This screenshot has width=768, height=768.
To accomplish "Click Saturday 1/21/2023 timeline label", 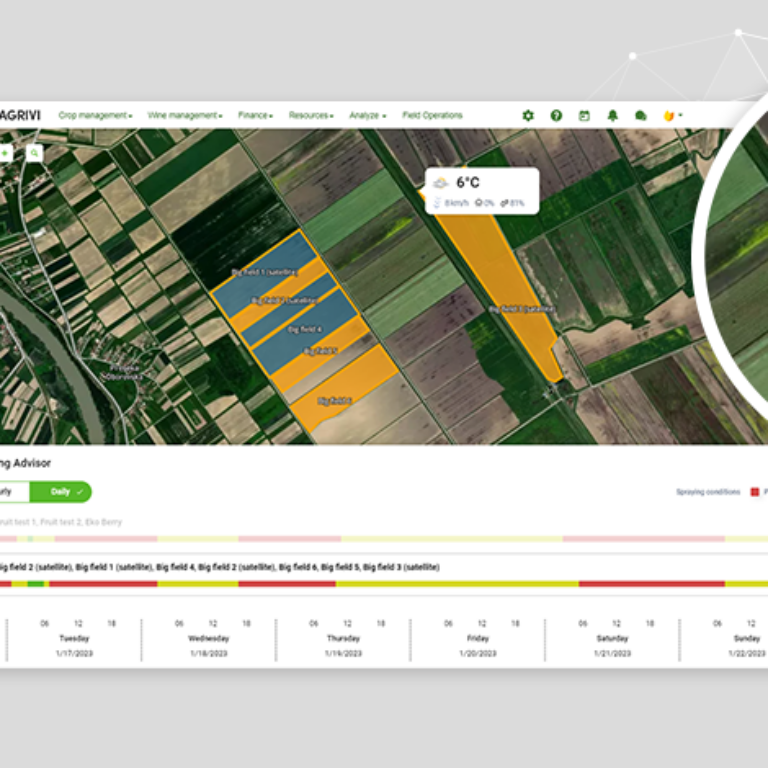I will (612, 646).
